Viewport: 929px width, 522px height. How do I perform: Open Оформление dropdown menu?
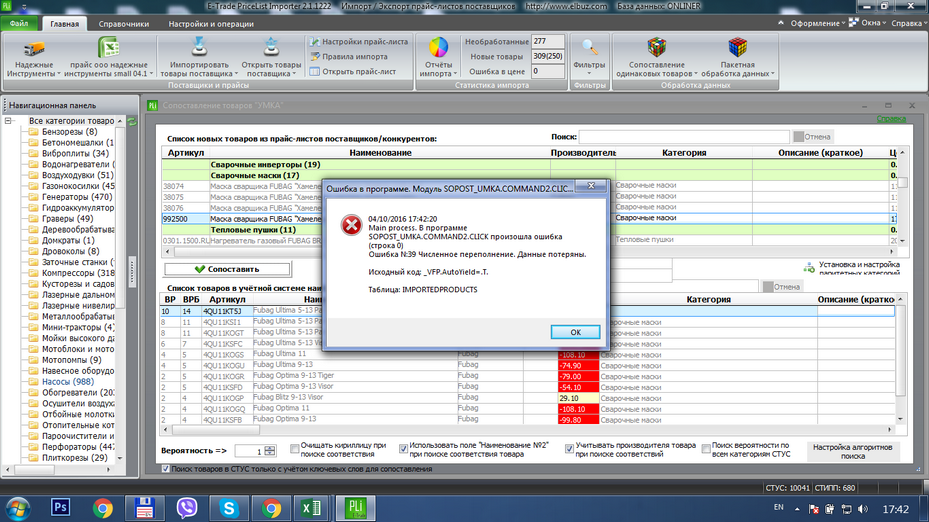coord(818,23)
